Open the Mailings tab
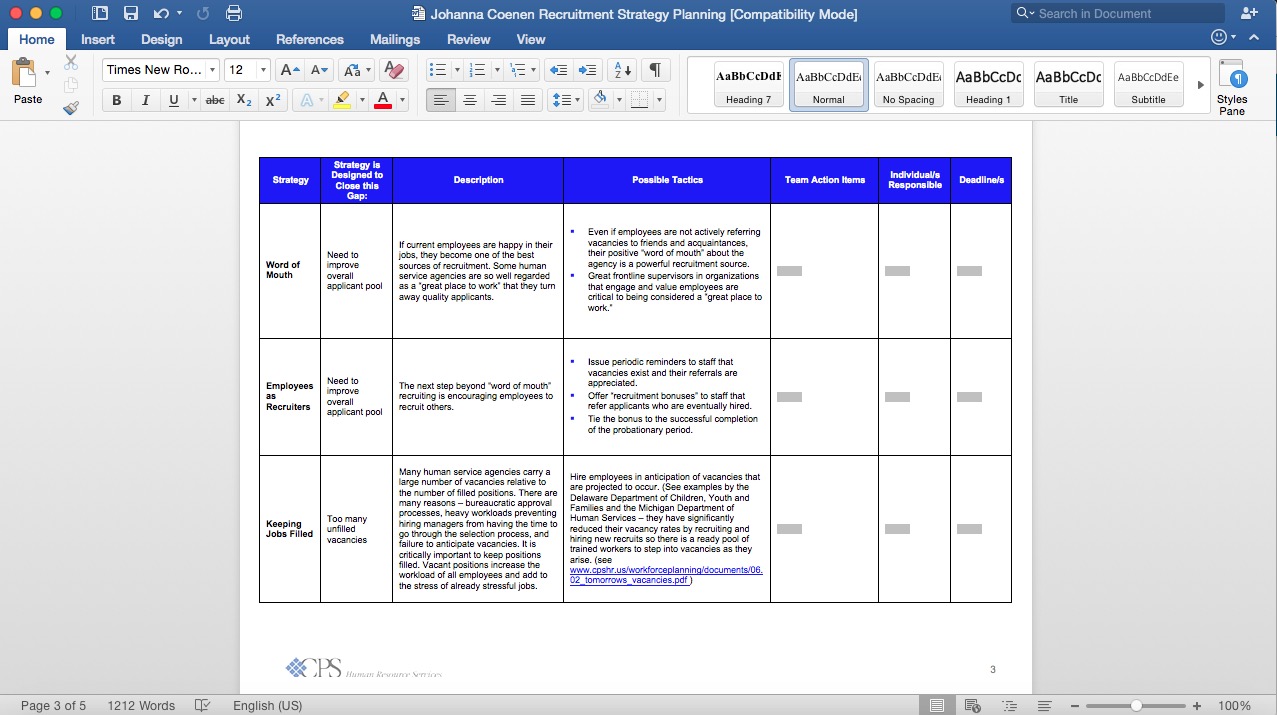1277x715 pixels. (394, 39)
